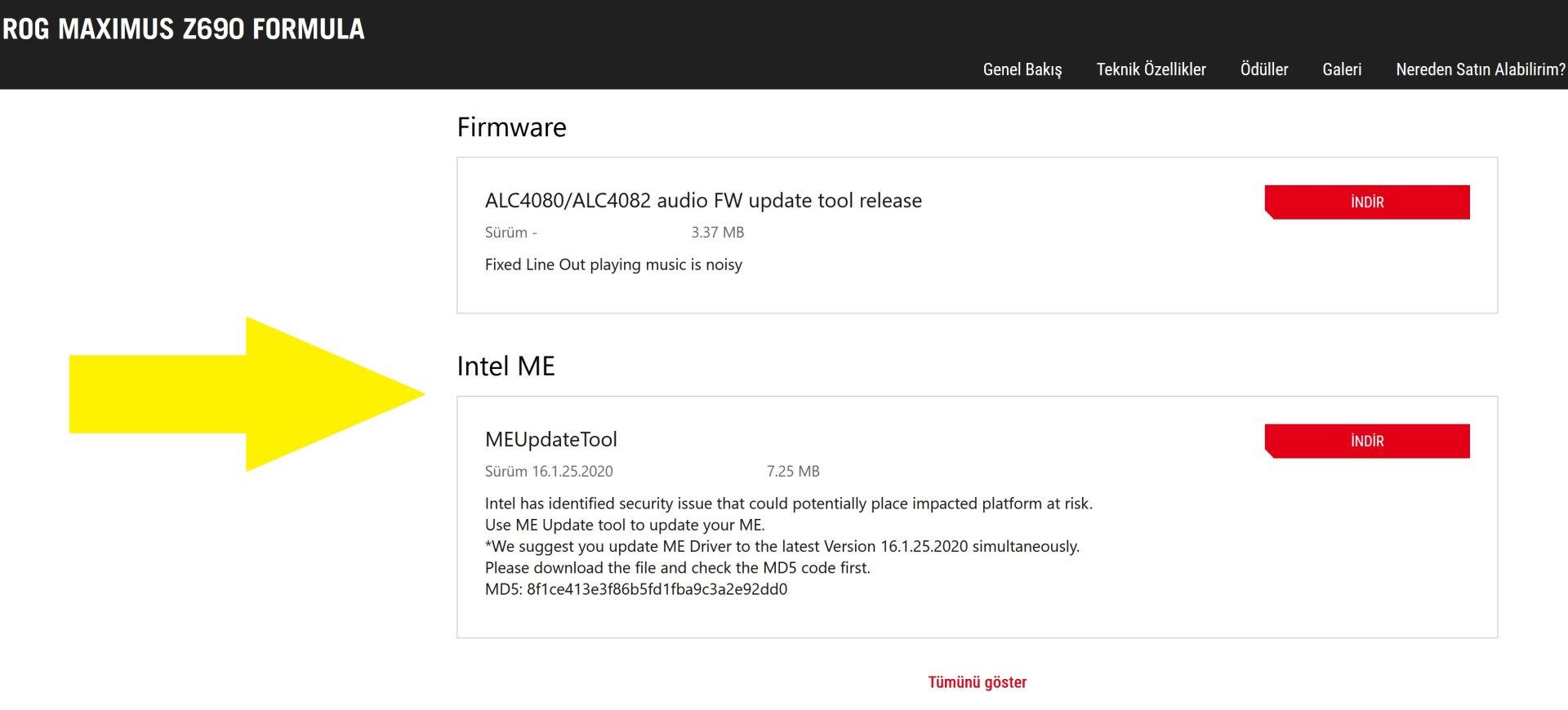Screen dimensions: 1568x710
Task: Click the Intel ME section heading
Action: pos(506,366)
